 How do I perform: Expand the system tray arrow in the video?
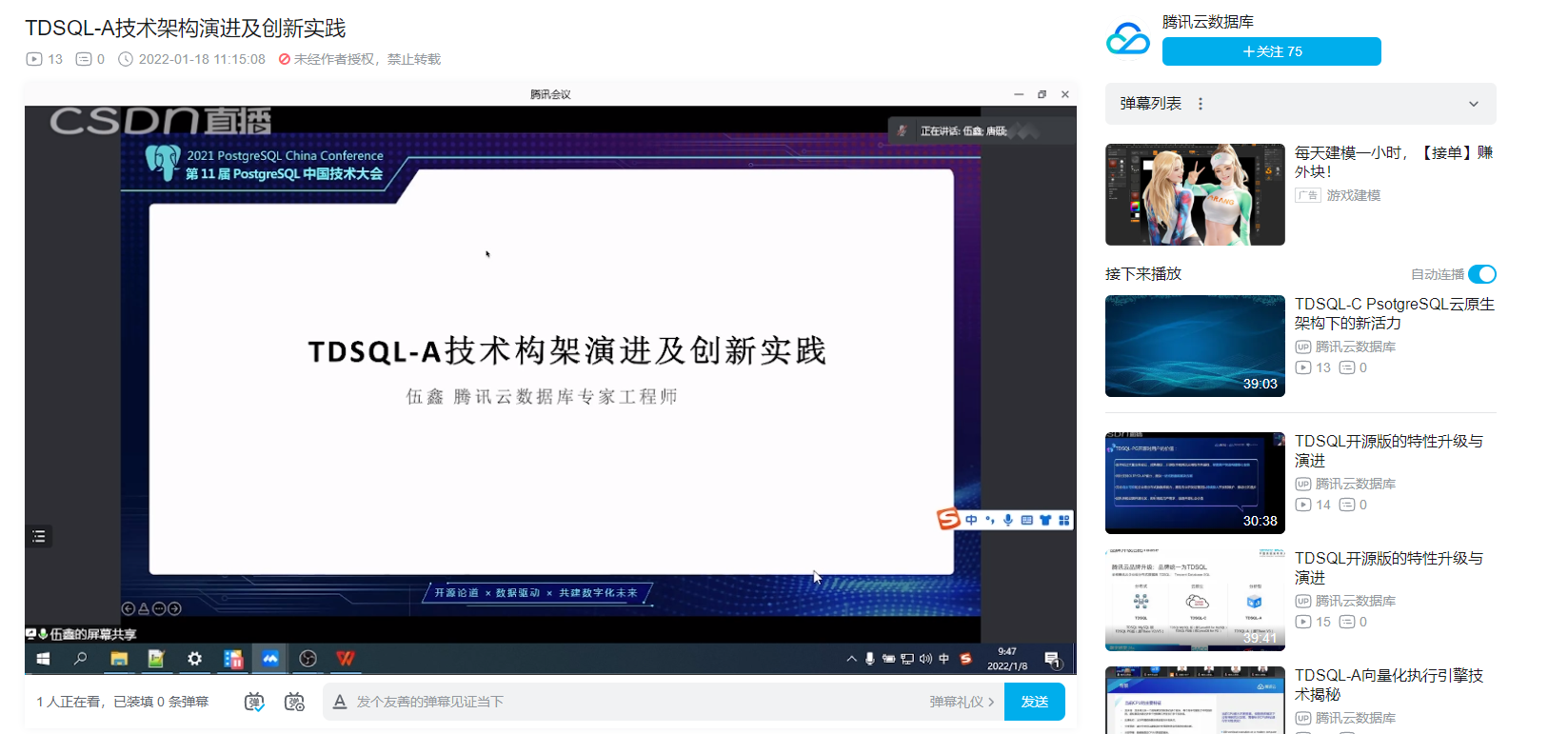pyautogui.click(x=851, y=659)
